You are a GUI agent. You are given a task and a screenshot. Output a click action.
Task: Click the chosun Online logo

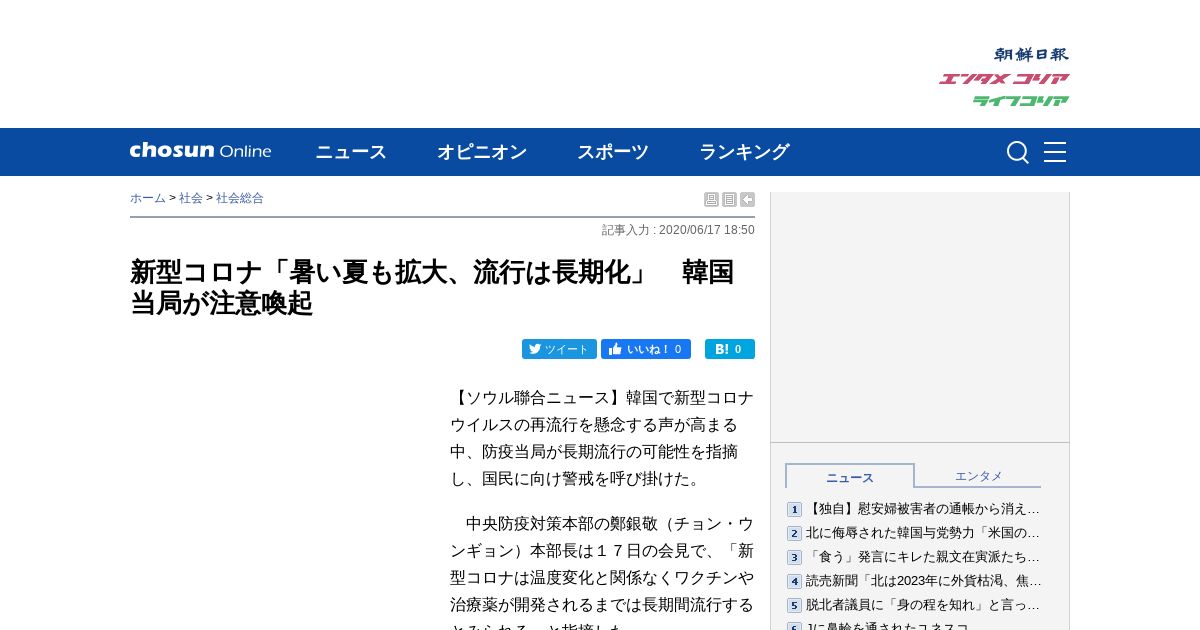tap(200, 151)
